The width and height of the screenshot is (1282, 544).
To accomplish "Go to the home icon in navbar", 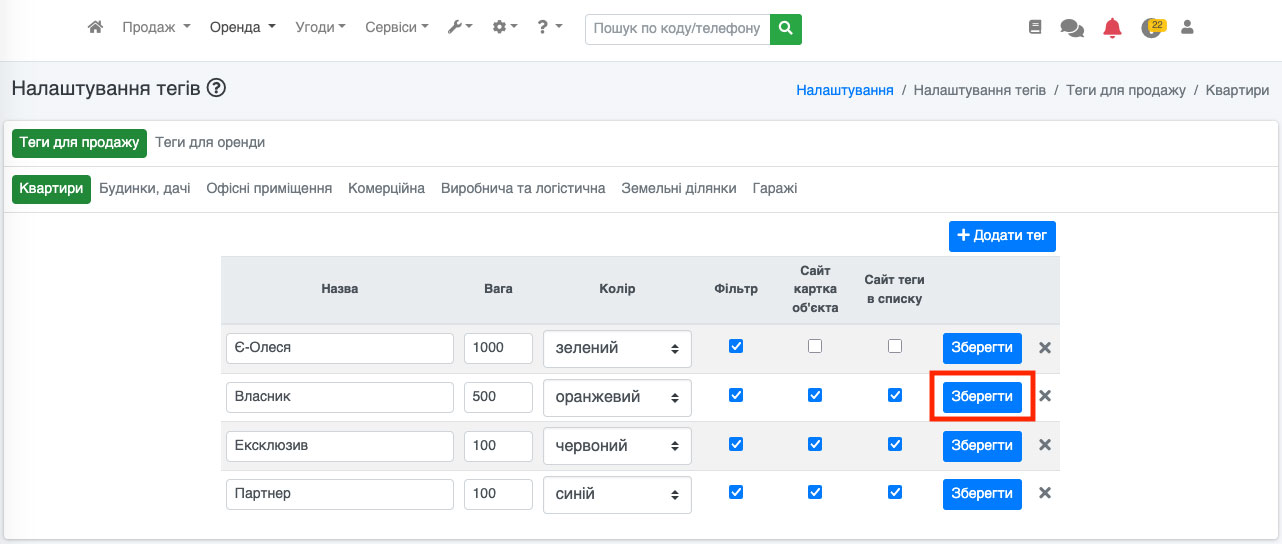I will pyautogui.click(x=96, y=28).
